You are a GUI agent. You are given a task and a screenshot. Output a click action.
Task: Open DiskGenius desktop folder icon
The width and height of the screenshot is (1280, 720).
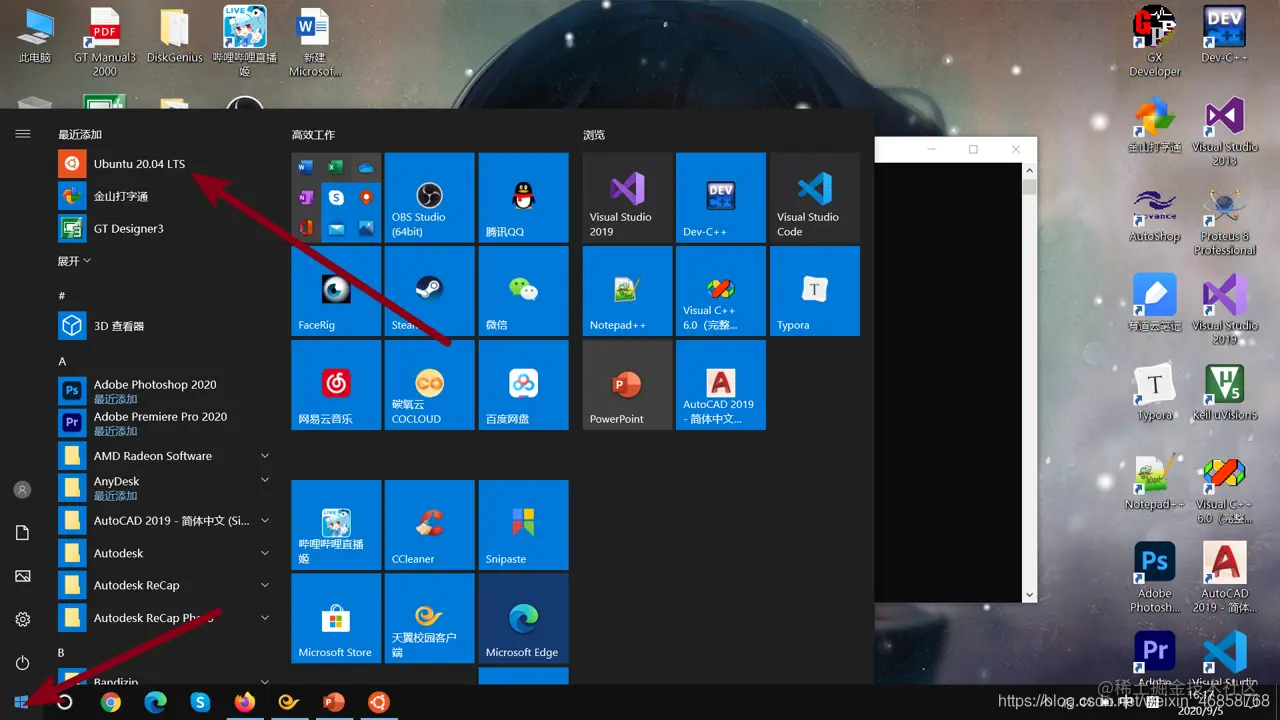174,36
